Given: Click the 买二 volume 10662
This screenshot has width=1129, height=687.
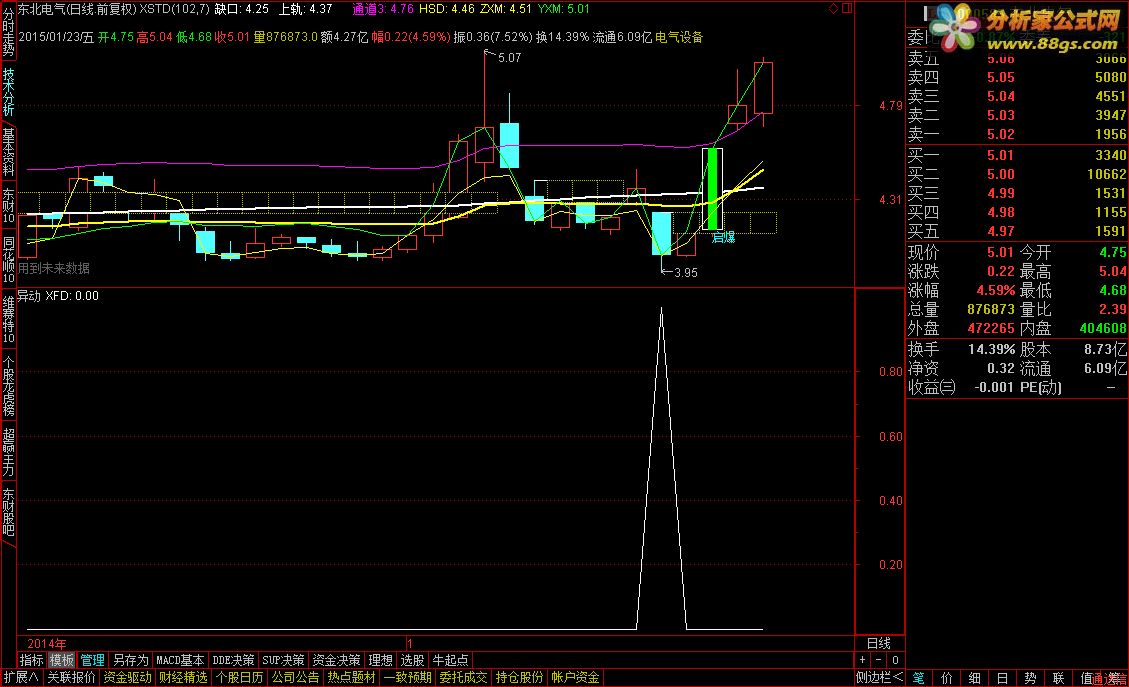Looking at the screenshot, I should pos(1107,174).
